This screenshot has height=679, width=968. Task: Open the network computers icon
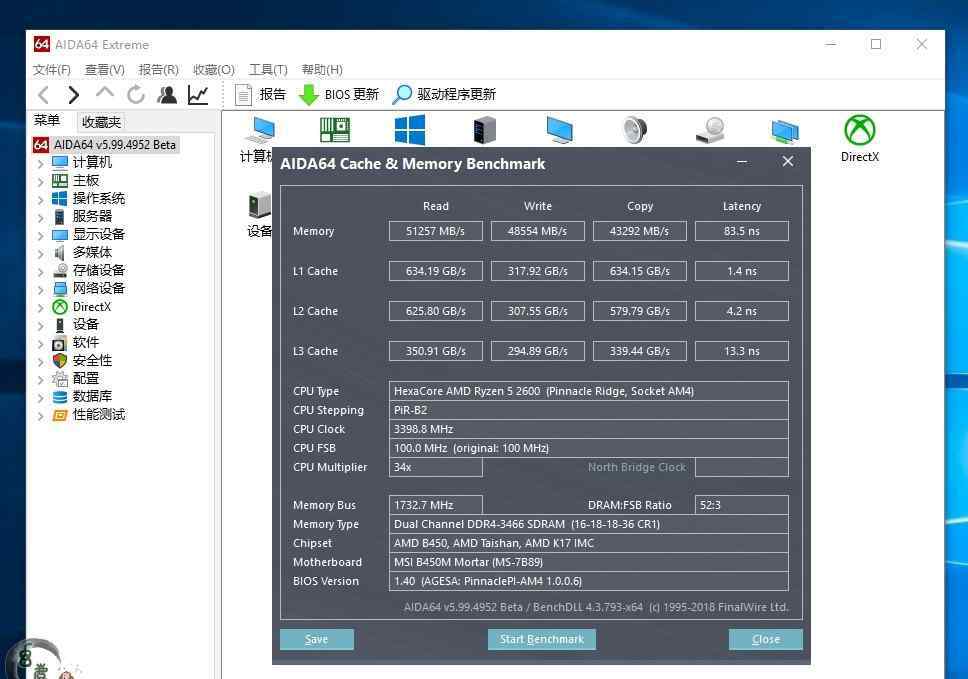785,130
